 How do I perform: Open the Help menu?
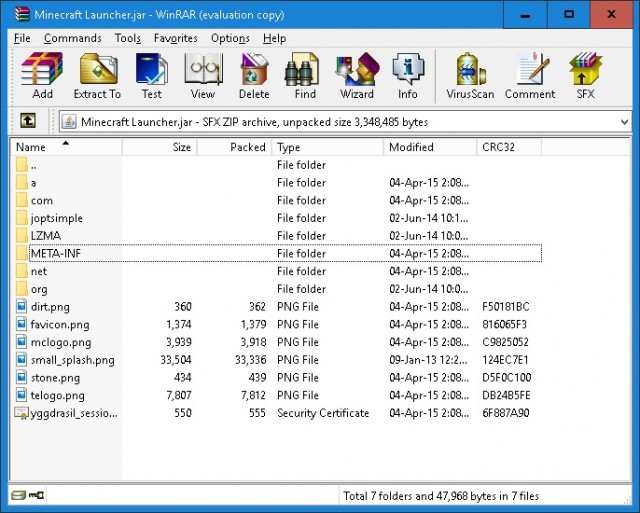click(274, 38)
